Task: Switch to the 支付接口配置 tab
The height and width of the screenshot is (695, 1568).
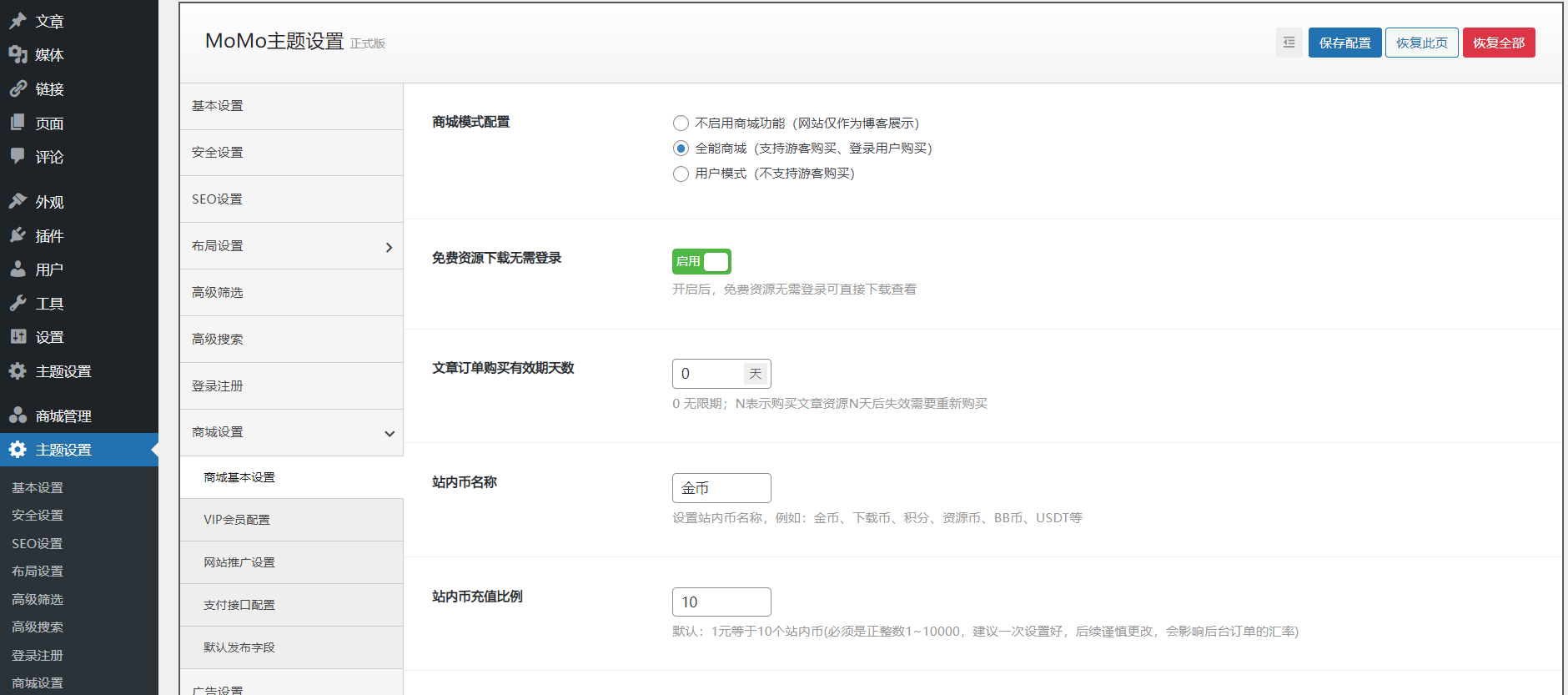Action: (x=239, y=605)
